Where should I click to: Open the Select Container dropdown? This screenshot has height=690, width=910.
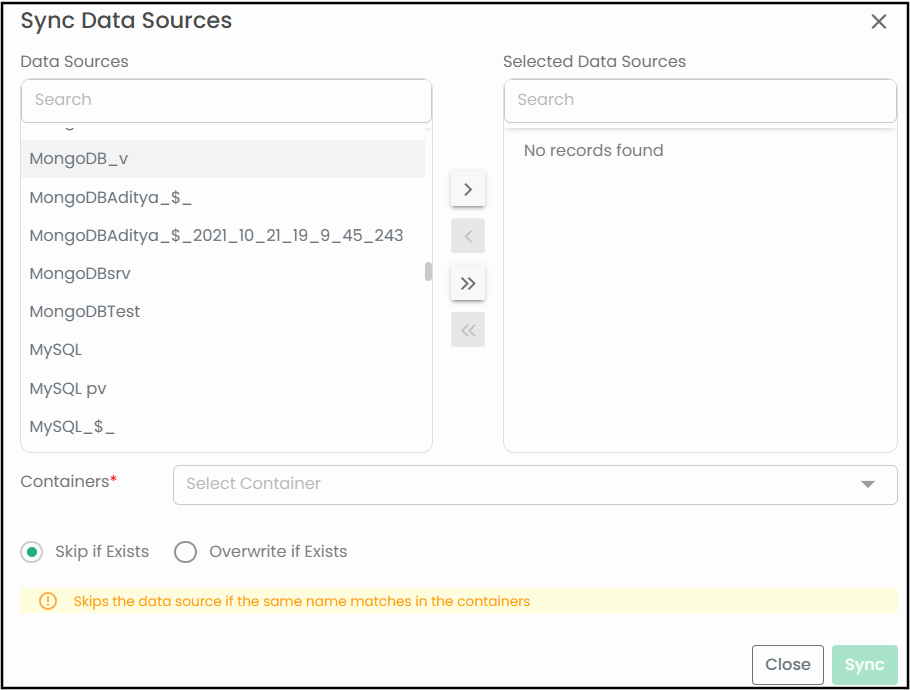520,484
